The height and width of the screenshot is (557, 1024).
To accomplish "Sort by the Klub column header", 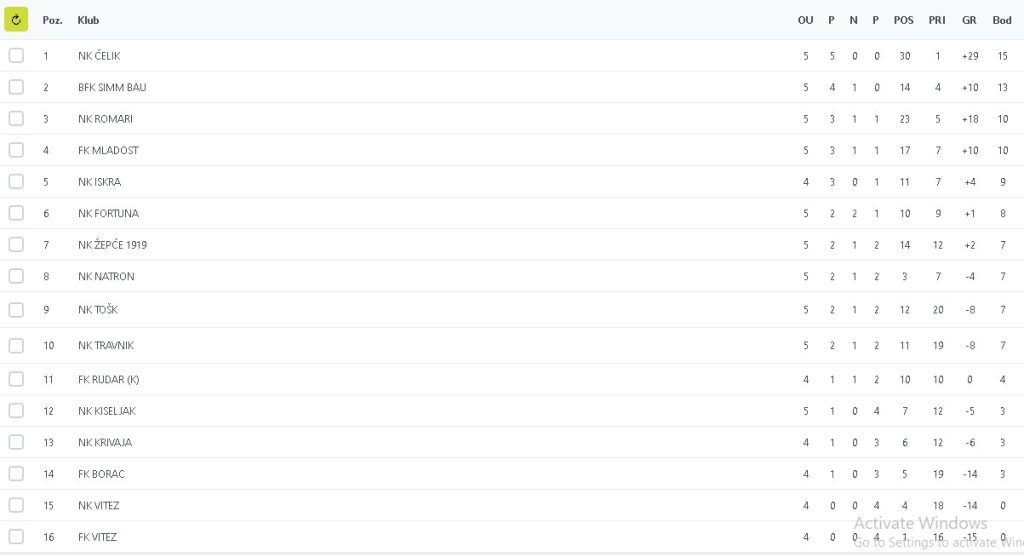I will coord(88,20).
